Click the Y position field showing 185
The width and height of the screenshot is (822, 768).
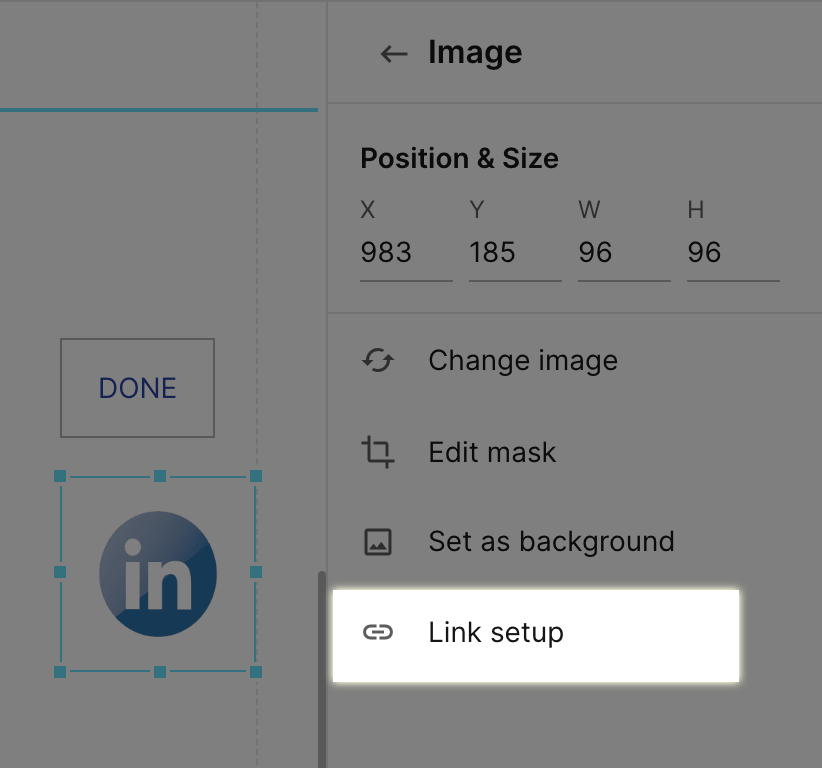click(515, 253)
